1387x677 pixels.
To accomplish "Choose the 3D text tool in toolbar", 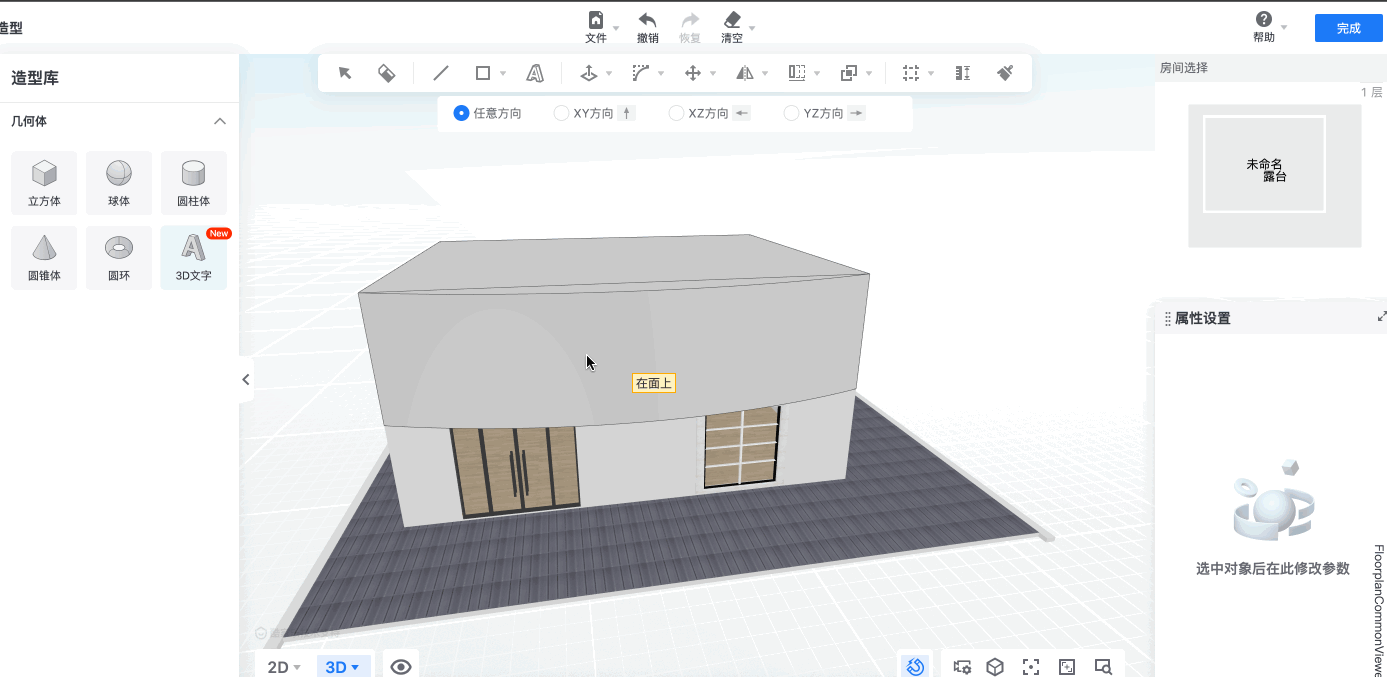I will pyautogui.click(x=535, y=73).
